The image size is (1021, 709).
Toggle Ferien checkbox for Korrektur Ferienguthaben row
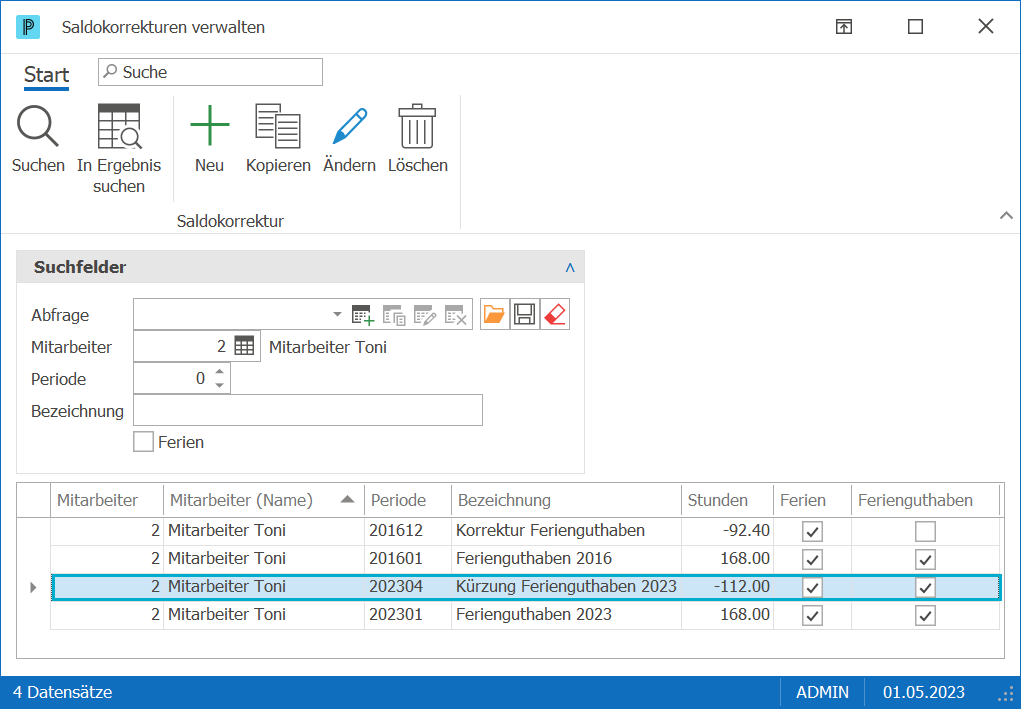pos(812,531)
